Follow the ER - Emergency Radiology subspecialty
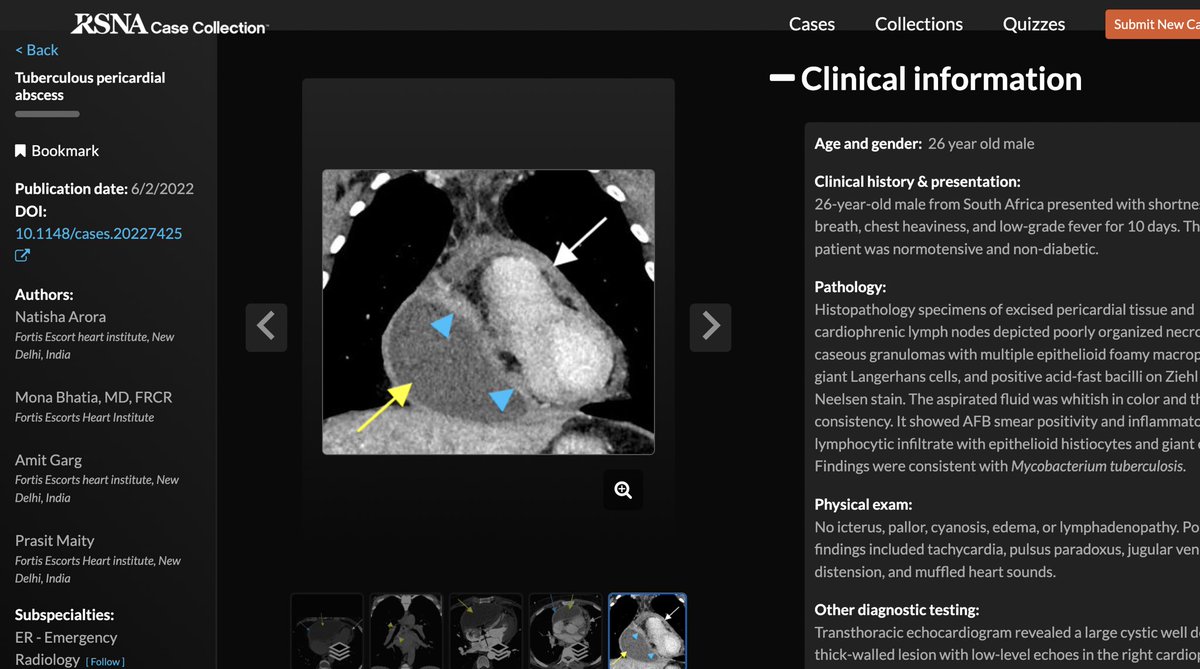The width and height of the screenshot is (1200, 669). pyautogui.click(x=105, y=661)
